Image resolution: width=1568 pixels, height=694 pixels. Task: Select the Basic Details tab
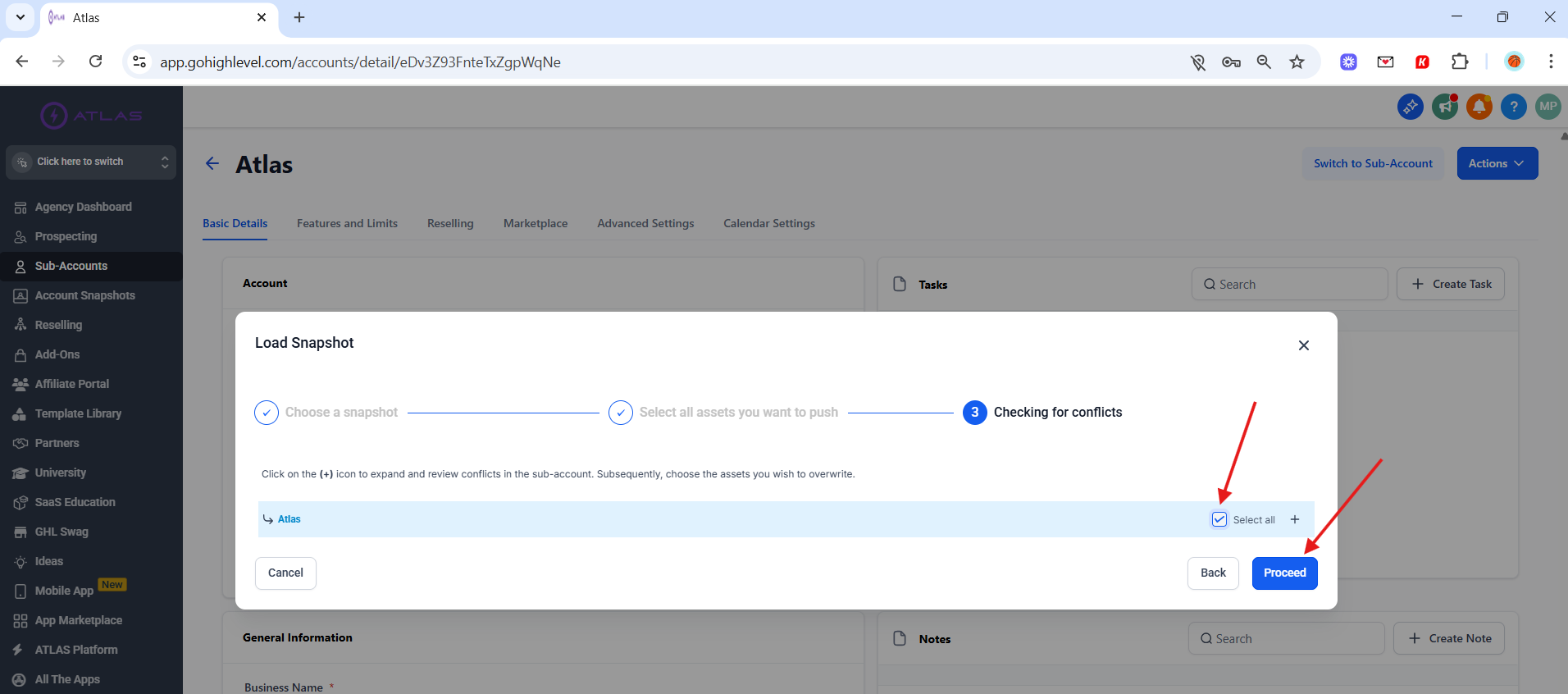[x=235, y=223]
